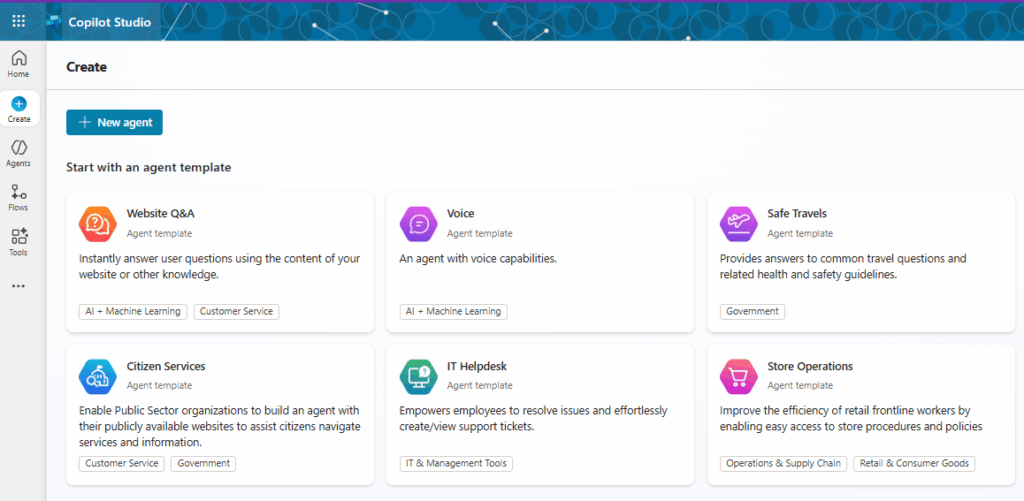Open the IT Helpdesk template title
Viewport: 1024px width, 501px height.
477,366
